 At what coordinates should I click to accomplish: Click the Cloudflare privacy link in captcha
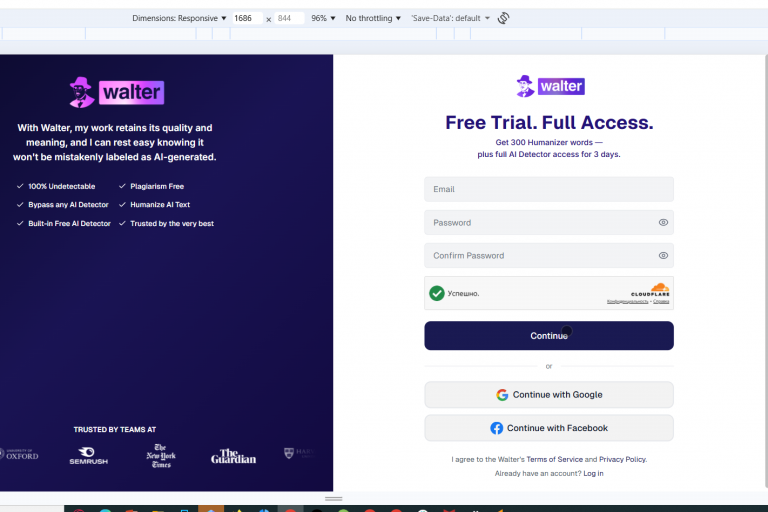(627, 302)
